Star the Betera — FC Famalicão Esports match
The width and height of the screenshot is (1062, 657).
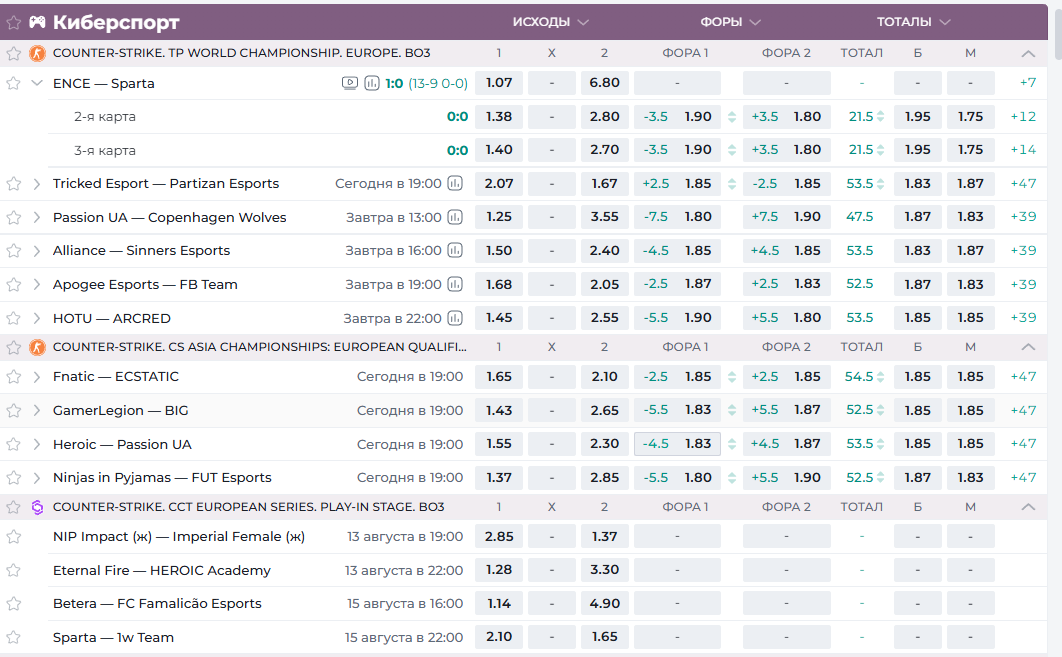(x=14, y=603)
